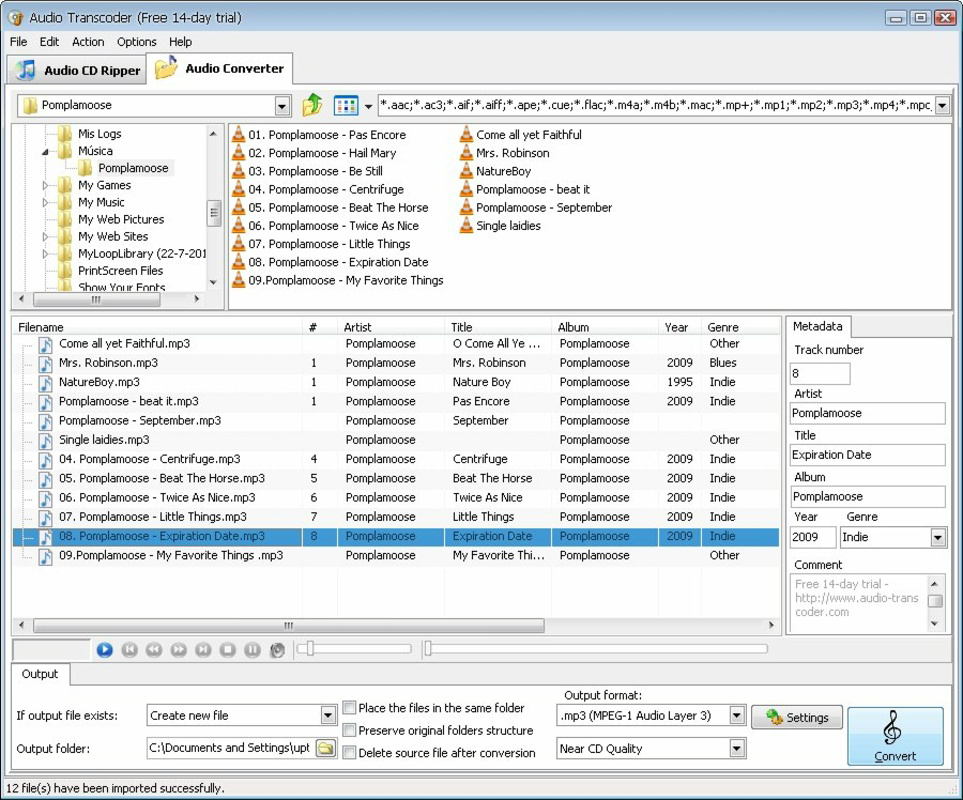Click the skip-to-previous track button
963x800 pixels.
(x=129, y=650)
